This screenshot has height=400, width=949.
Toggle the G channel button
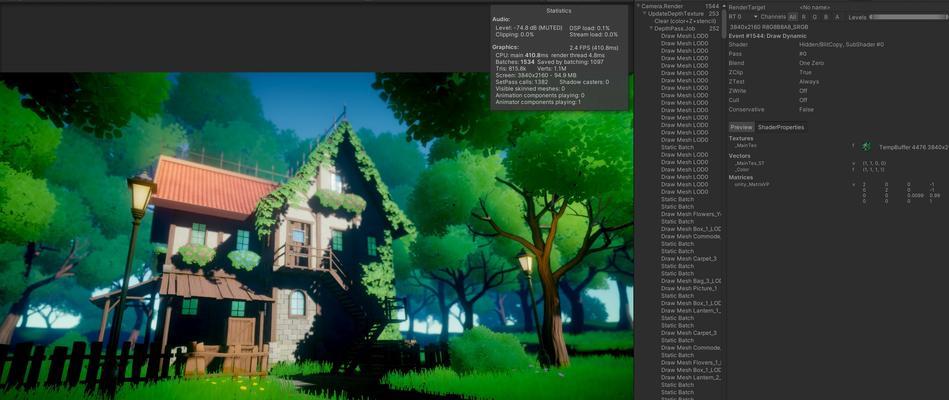point(815,17)
